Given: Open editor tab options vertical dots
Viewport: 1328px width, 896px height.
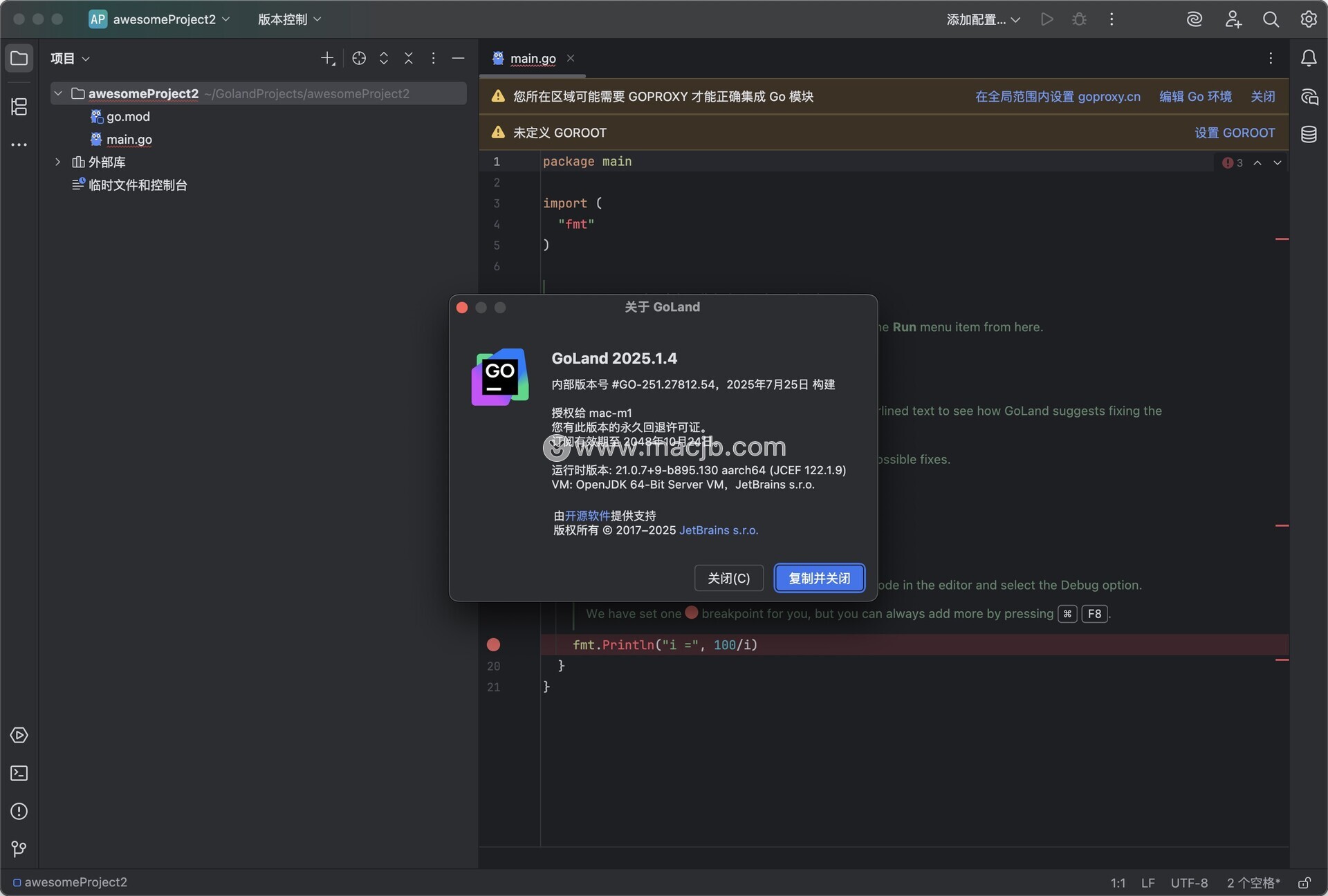Looking at the screenshot, I should [x=1271, y=58].
